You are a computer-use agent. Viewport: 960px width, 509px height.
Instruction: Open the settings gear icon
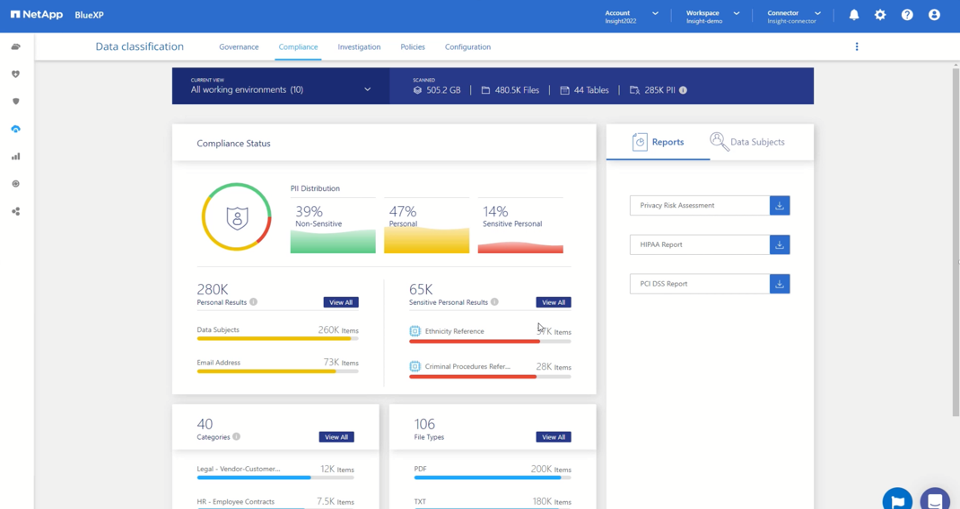[x=880, y=15]
